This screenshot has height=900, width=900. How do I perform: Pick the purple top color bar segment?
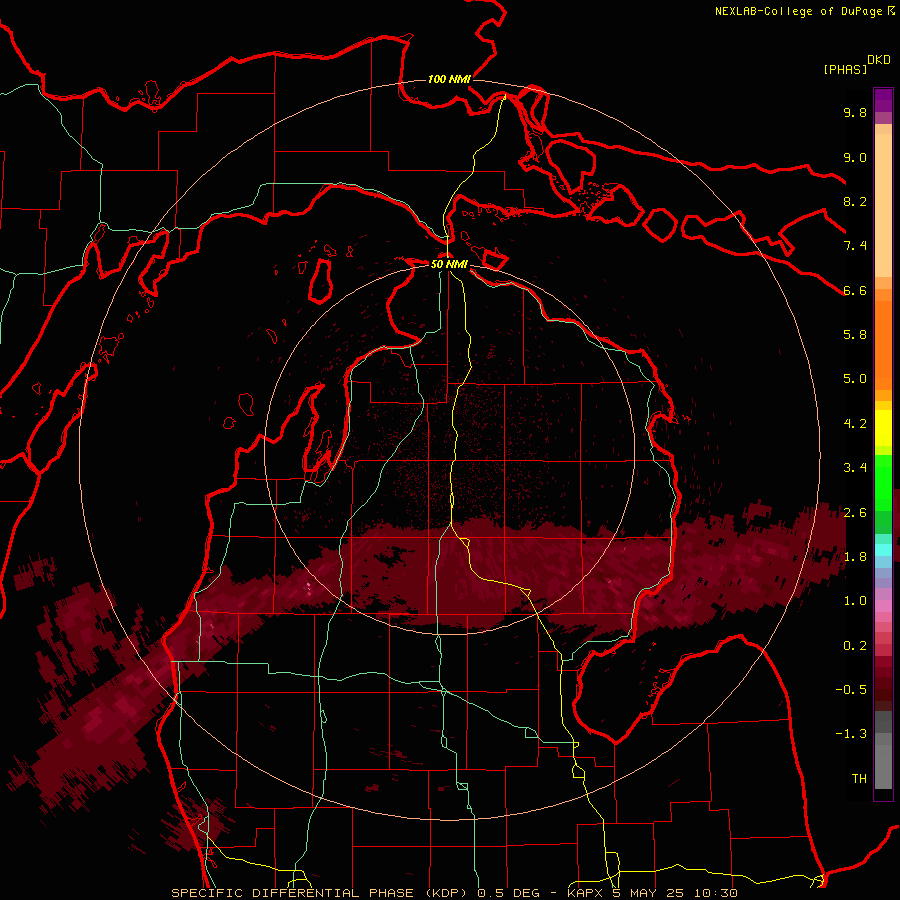(x=883, y=100)
